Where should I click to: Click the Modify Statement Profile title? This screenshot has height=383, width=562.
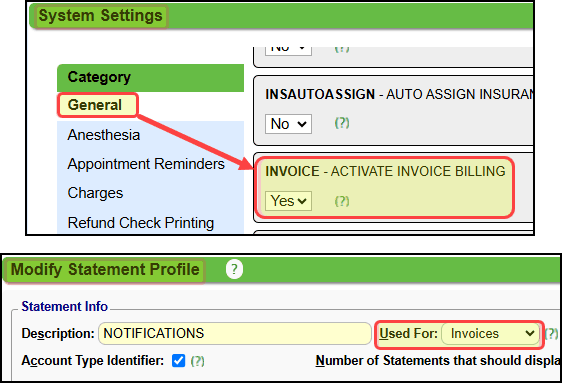(x=105, y=269)
